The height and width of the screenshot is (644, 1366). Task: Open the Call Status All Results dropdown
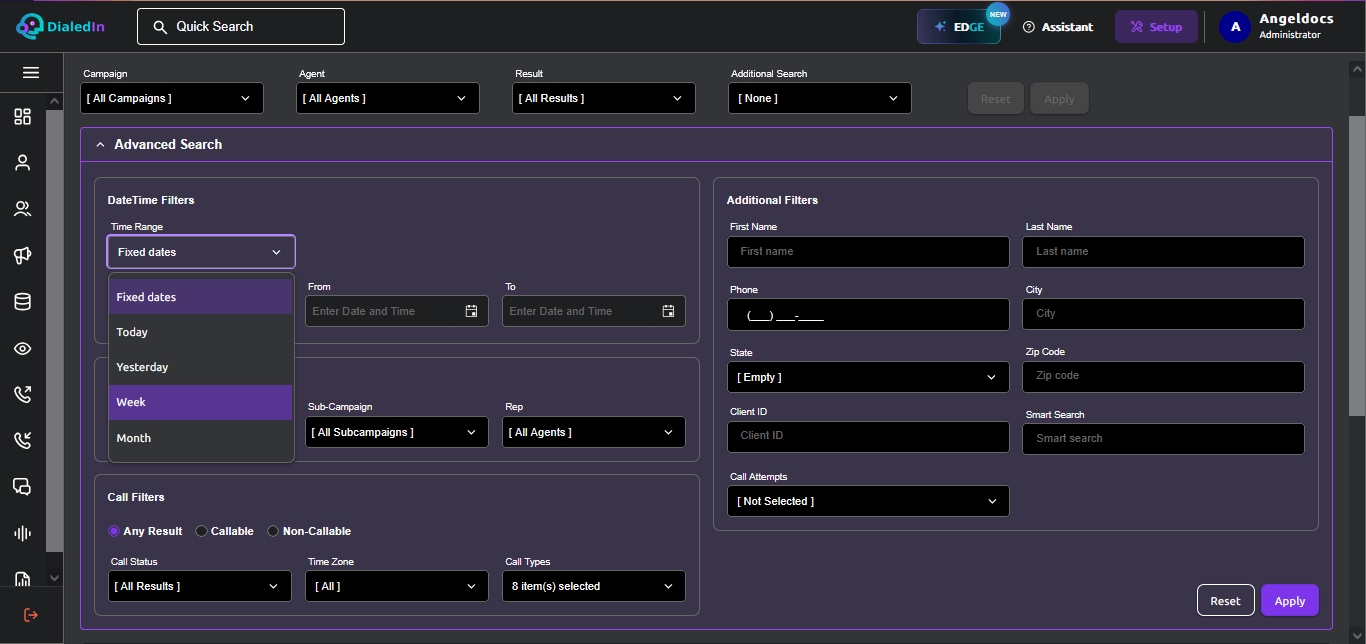point(200,586)
